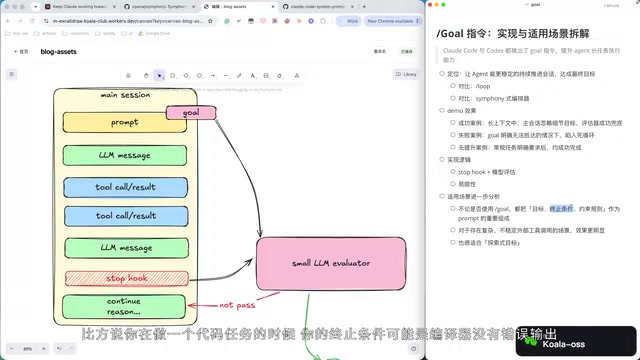Select the pink goal box in diagram

click(x=191, y=112)
